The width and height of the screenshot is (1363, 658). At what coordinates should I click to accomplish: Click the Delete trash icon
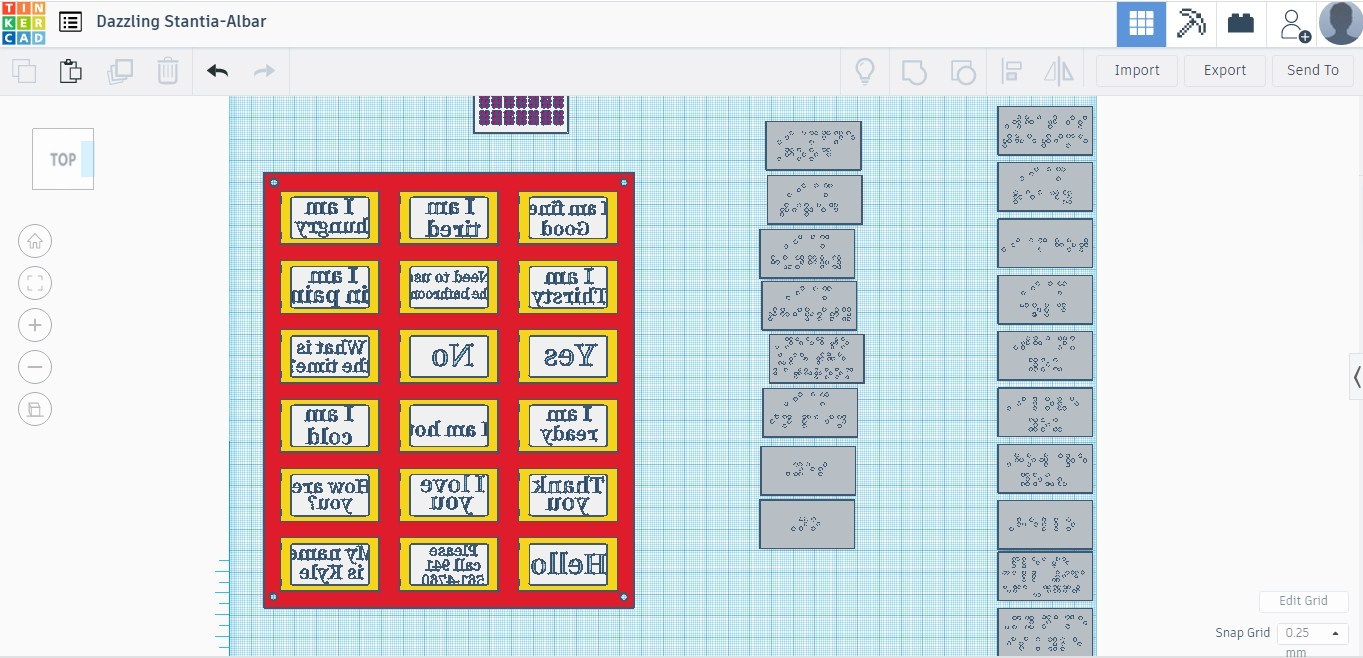pyautogui.click(x=168, y=71)
